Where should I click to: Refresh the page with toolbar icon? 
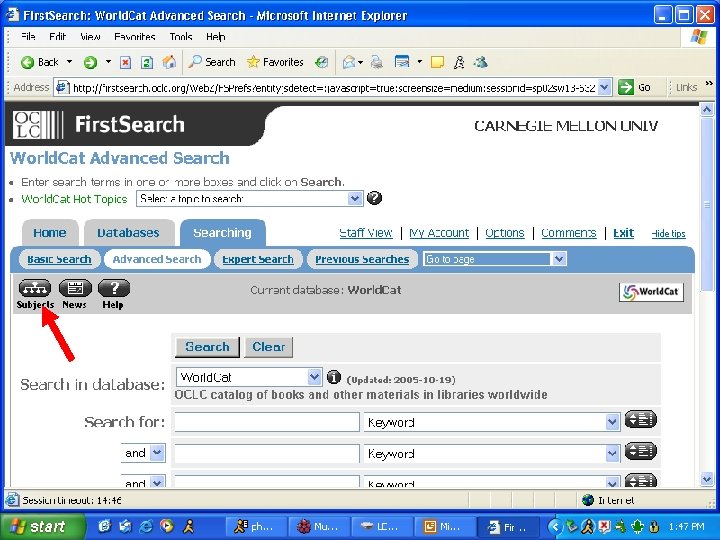pos(147,62)
